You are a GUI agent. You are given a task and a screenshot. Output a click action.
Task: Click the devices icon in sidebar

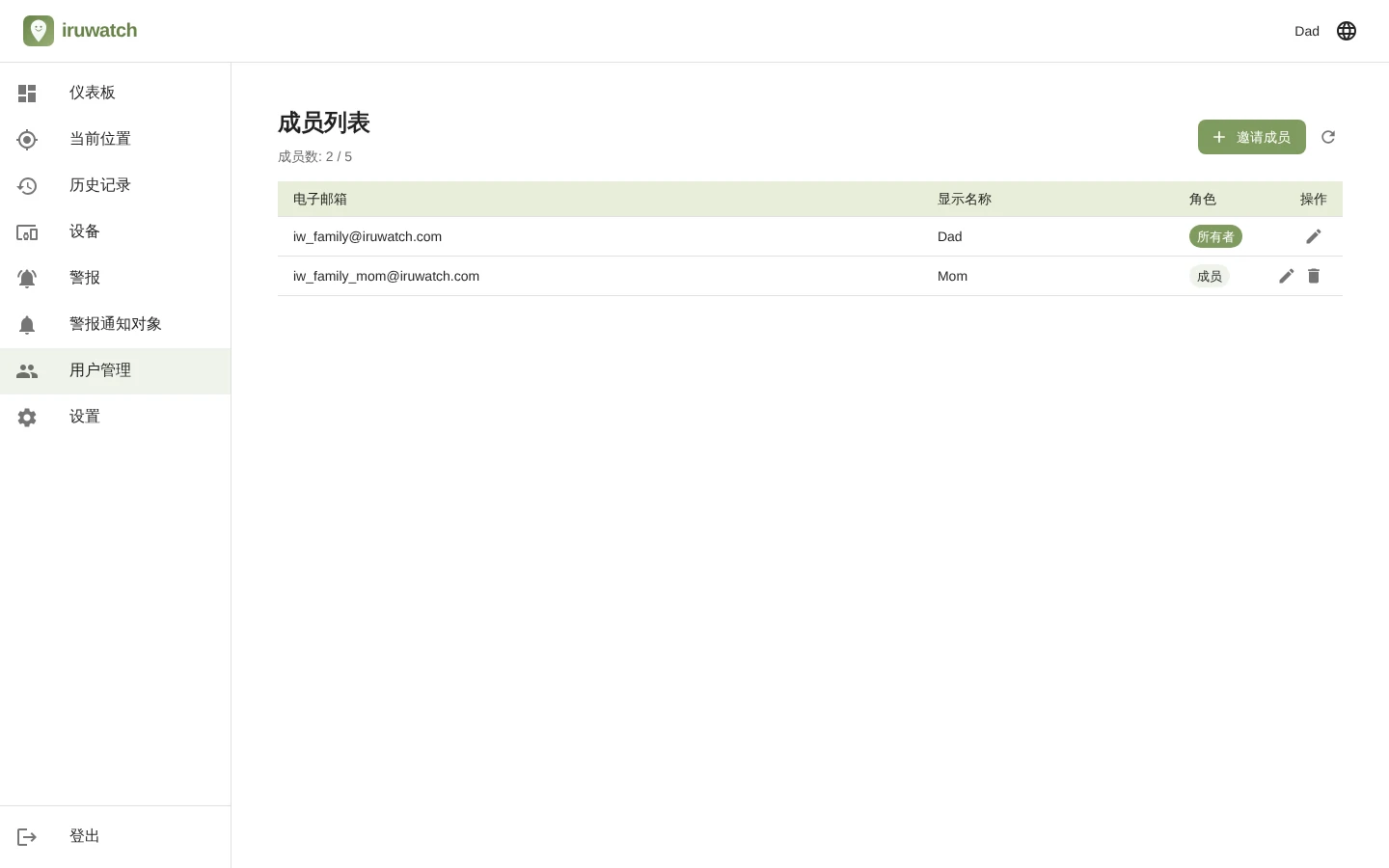27,232
